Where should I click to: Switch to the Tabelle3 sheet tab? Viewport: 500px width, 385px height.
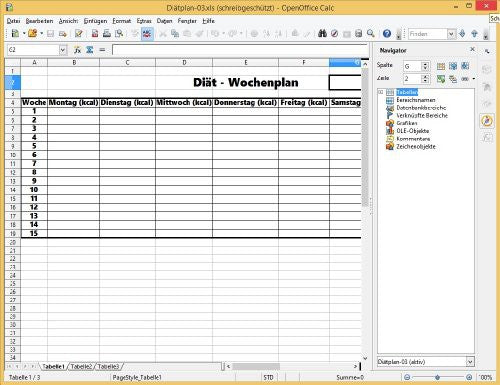(108, 366)
